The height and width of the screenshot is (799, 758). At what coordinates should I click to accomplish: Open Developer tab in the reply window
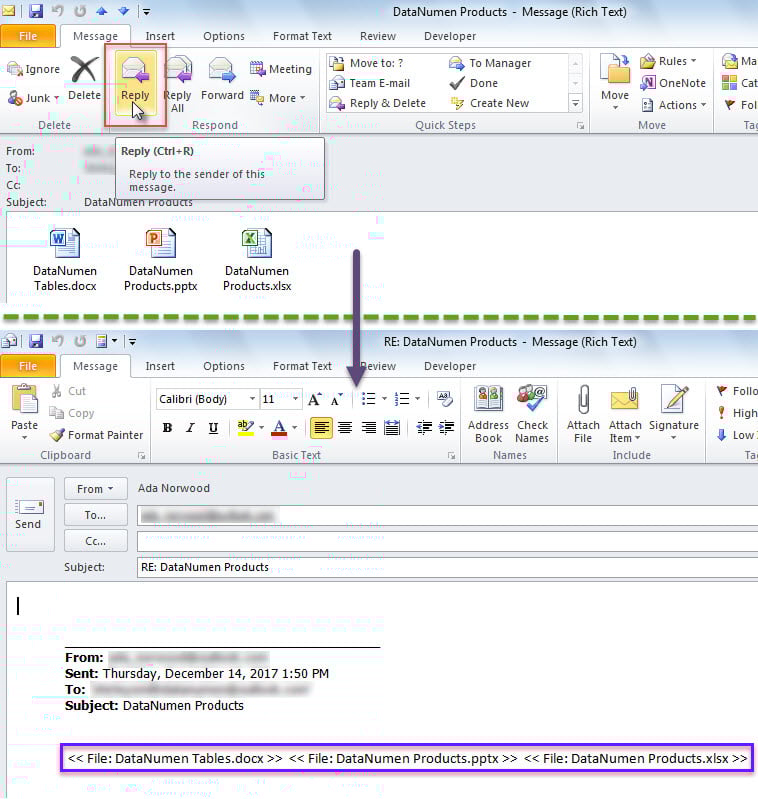[450, 366]
